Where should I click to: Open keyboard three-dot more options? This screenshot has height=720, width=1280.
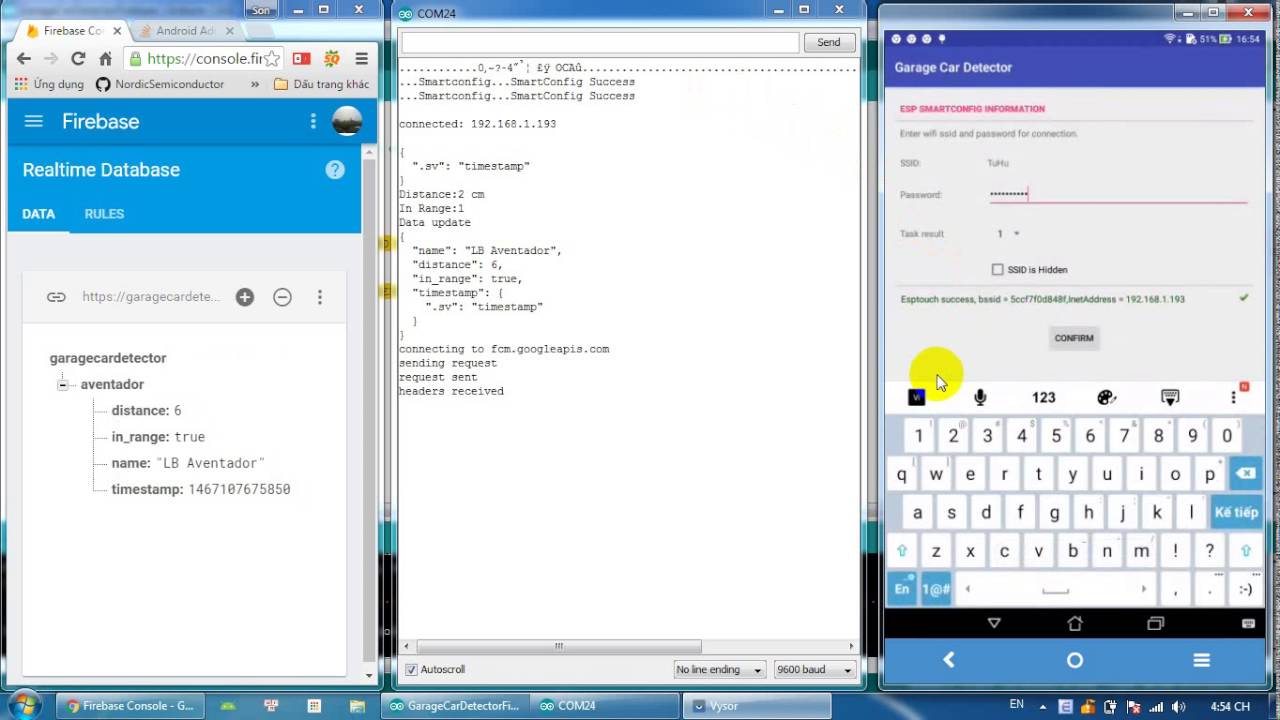(1233, 397)
